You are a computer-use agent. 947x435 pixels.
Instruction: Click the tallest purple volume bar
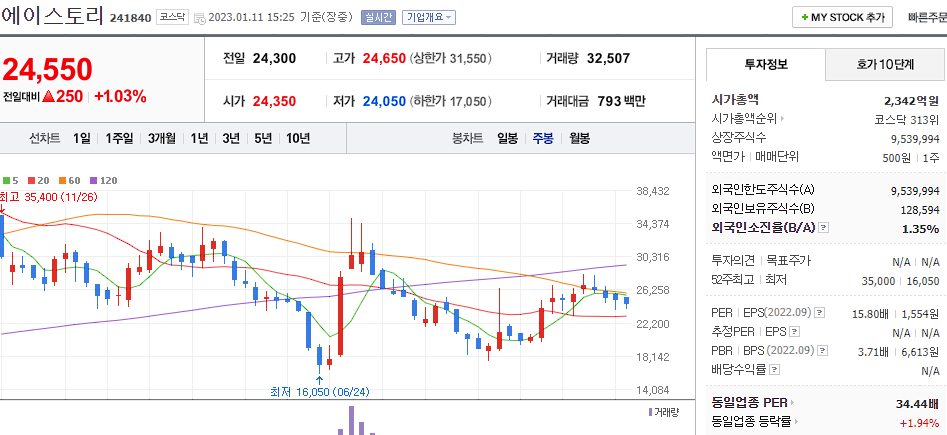(x=350, y=420)
